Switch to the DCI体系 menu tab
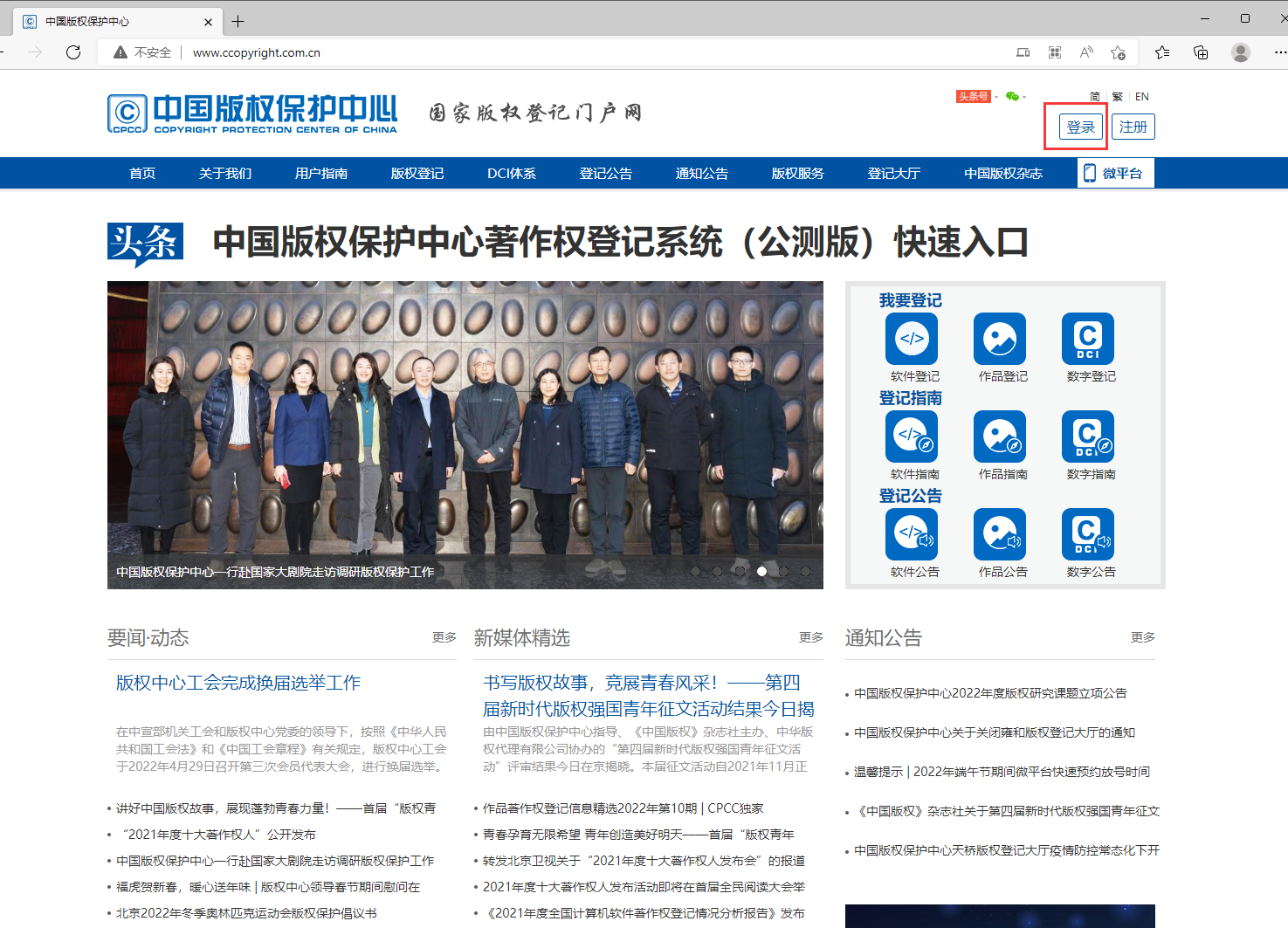This screenshot has width=1288, height=928. pyautogui.click(x=512, y=173)
